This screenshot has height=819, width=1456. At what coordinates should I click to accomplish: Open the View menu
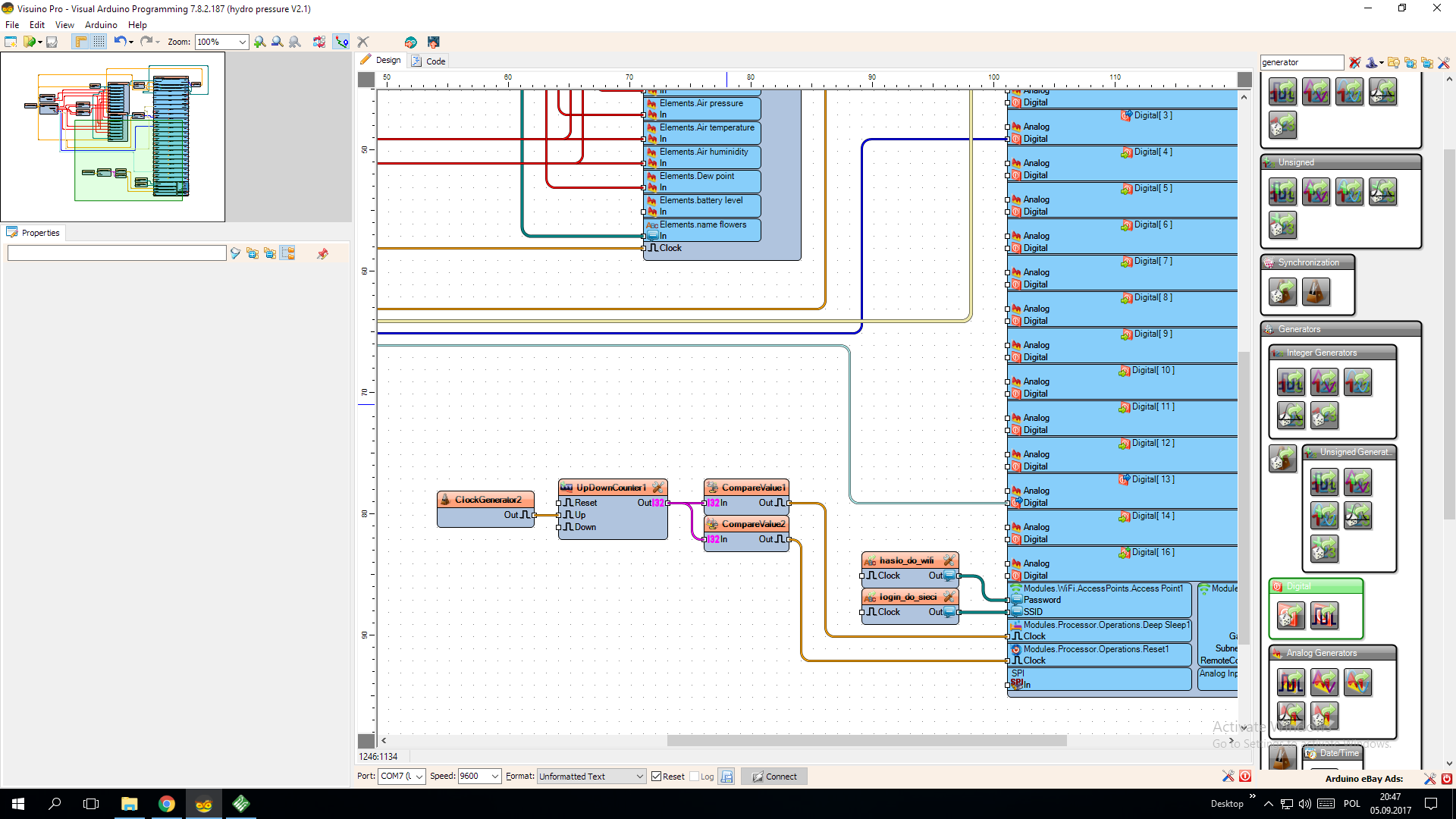tap(64, 25)
